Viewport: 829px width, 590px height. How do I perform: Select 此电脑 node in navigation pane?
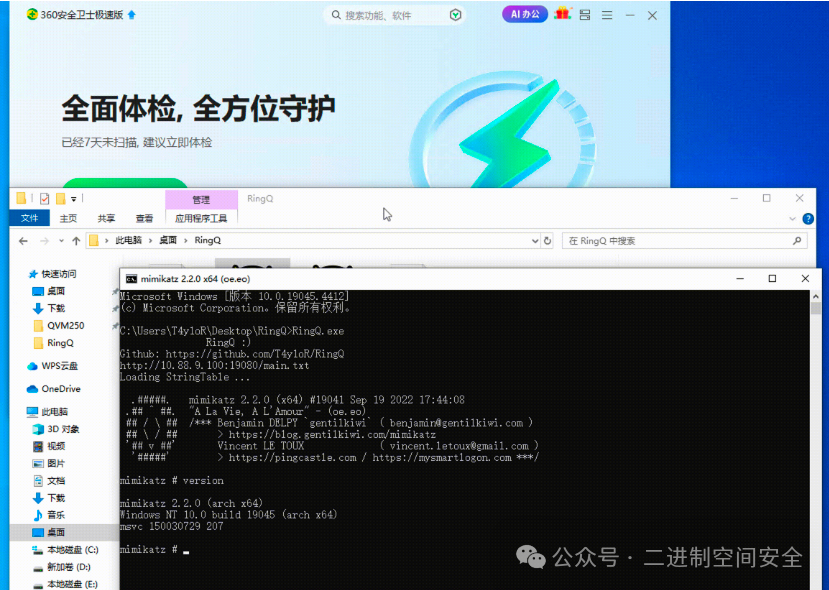pos(48,411)
